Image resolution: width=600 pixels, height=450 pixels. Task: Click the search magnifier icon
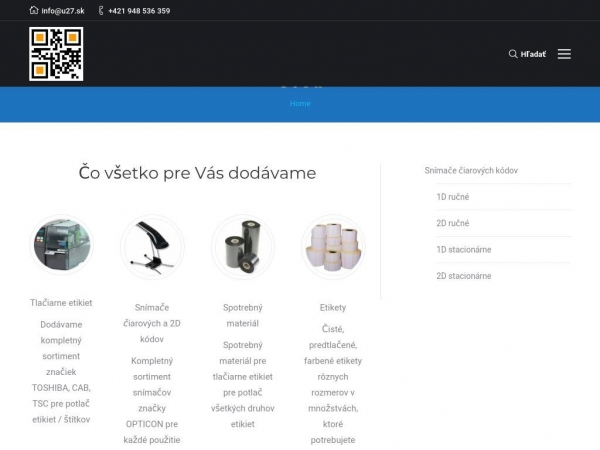[513, 54]
